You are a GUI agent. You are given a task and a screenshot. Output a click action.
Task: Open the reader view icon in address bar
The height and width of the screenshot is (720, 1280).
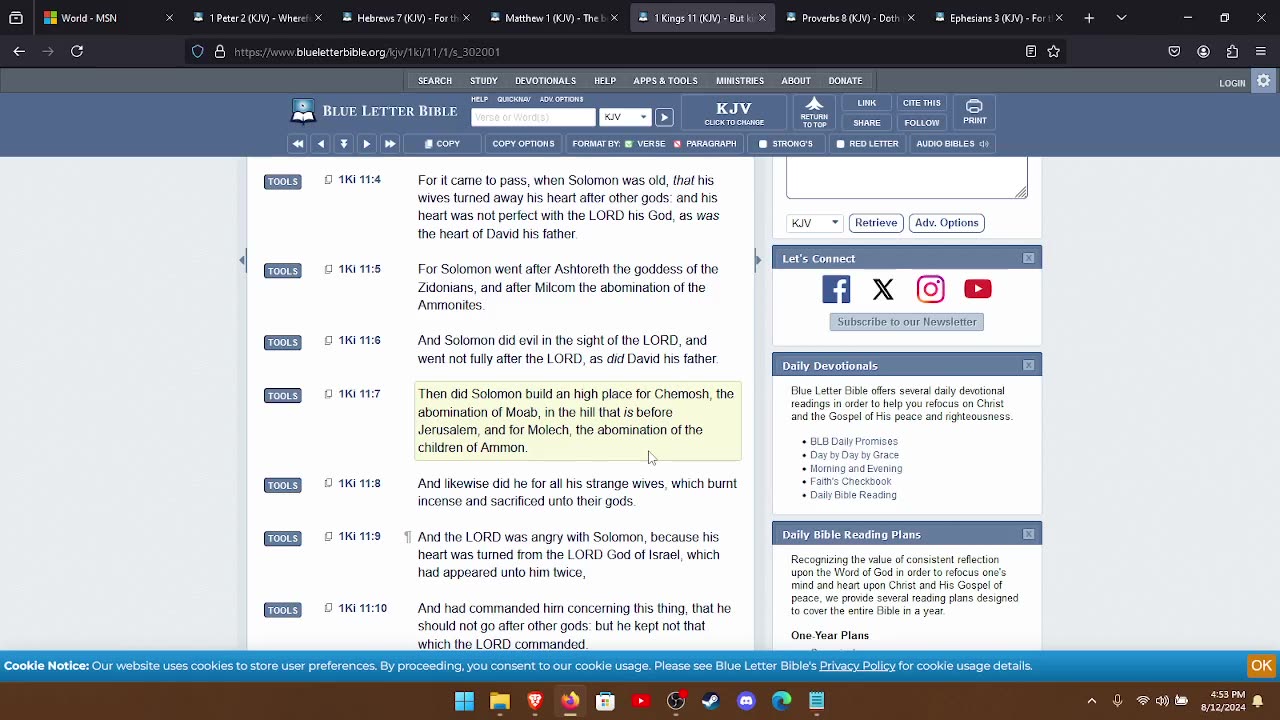[1031, 51]
